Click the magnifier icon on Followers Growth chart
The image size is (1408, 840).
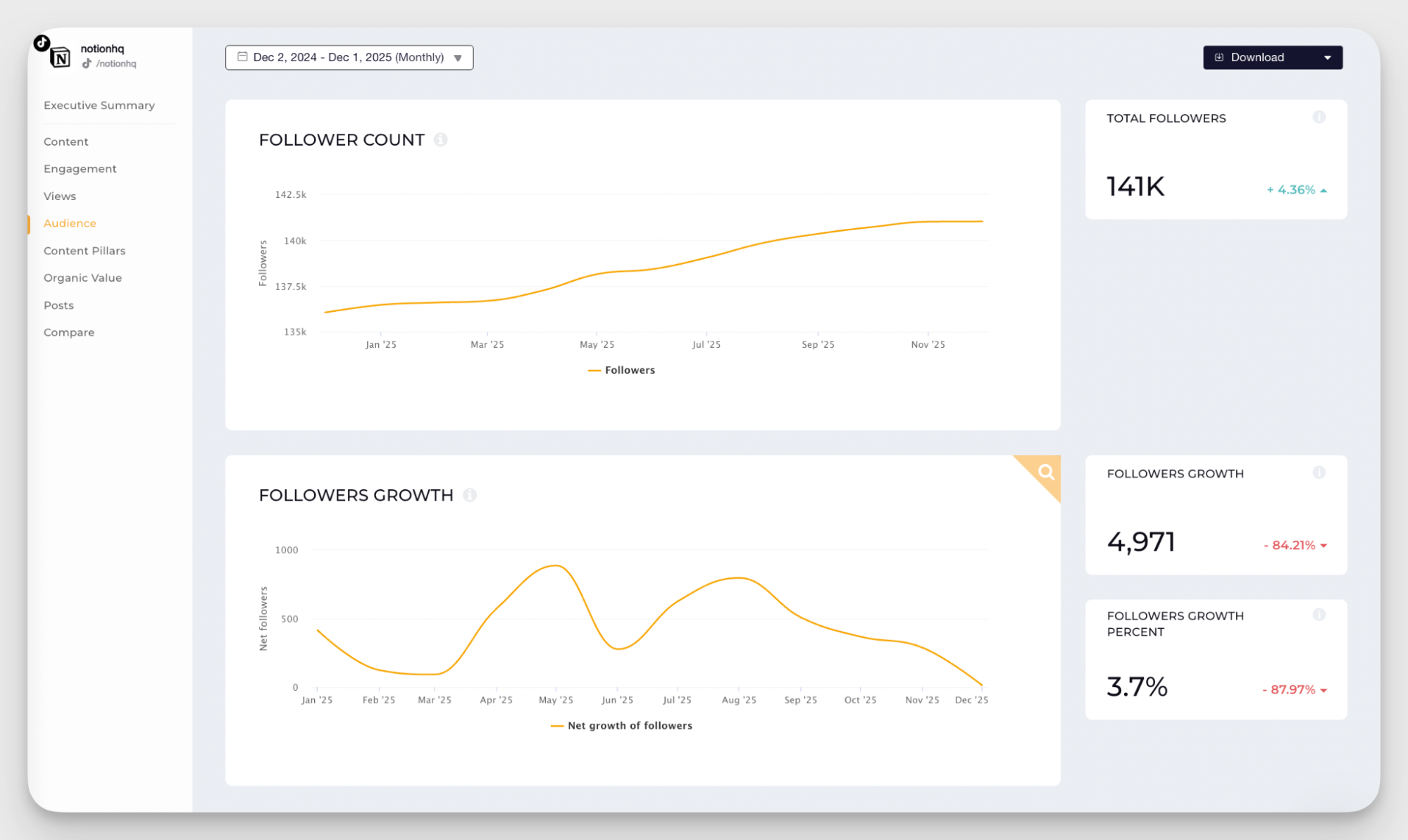coord(1045,472)
